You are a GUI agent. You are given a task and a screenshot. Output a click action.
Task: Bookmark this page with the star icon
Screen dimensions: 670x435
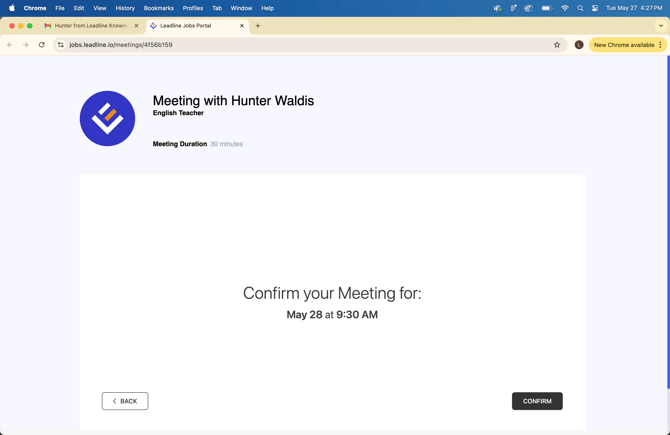tap(557, 45)
